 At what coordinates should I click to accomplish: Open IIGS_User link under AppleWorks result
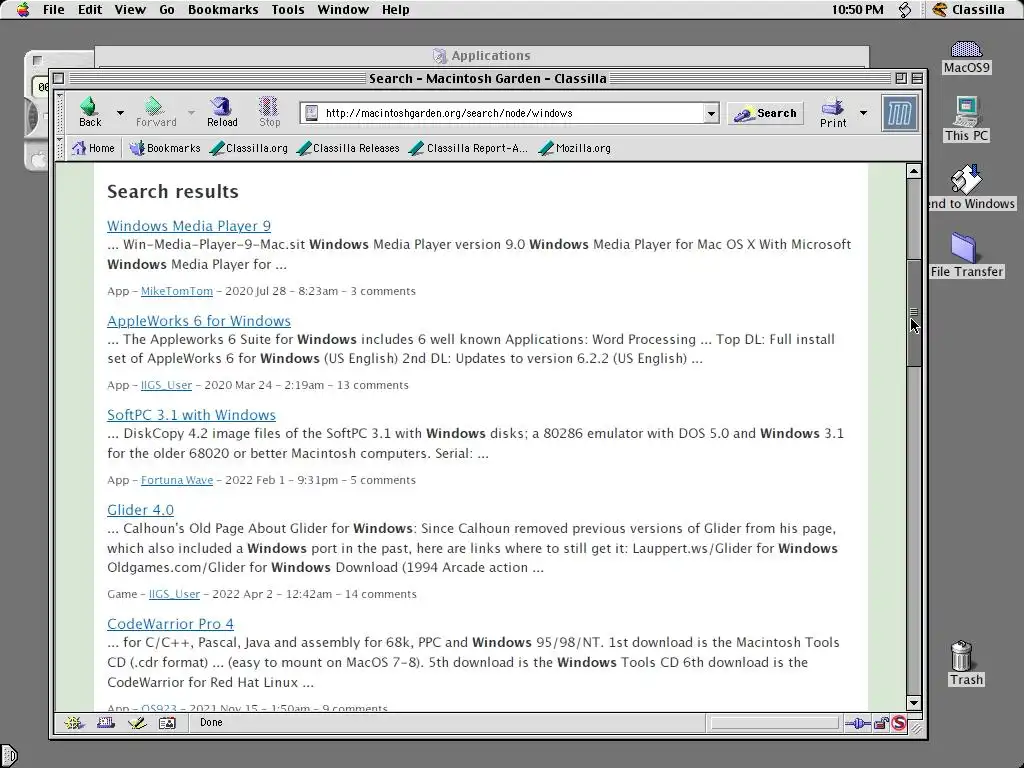(x=167, y=385)
